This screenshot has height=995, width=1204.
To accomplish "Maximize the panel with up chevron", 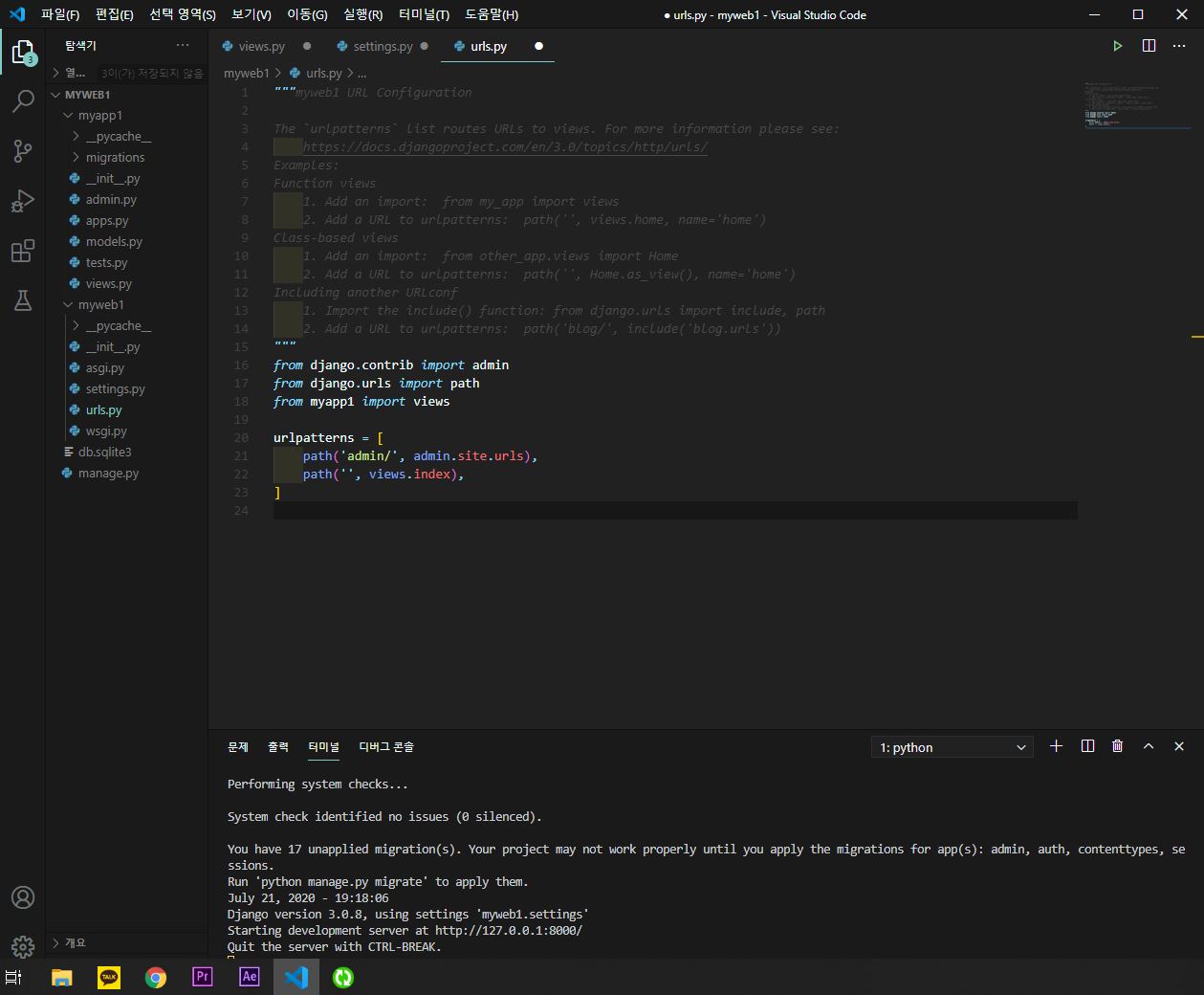I will click(1149, 746).
